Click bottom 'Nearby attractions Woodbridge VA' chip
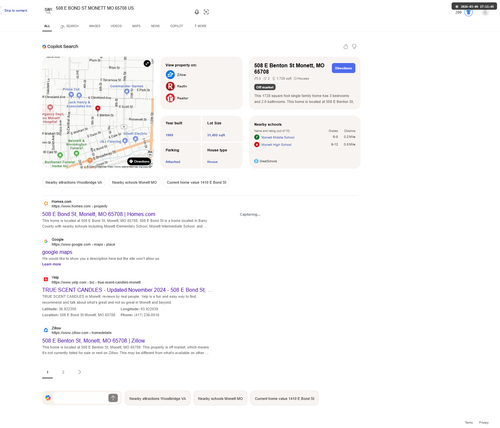Screen dimensions: 500x428 (158, 398)
